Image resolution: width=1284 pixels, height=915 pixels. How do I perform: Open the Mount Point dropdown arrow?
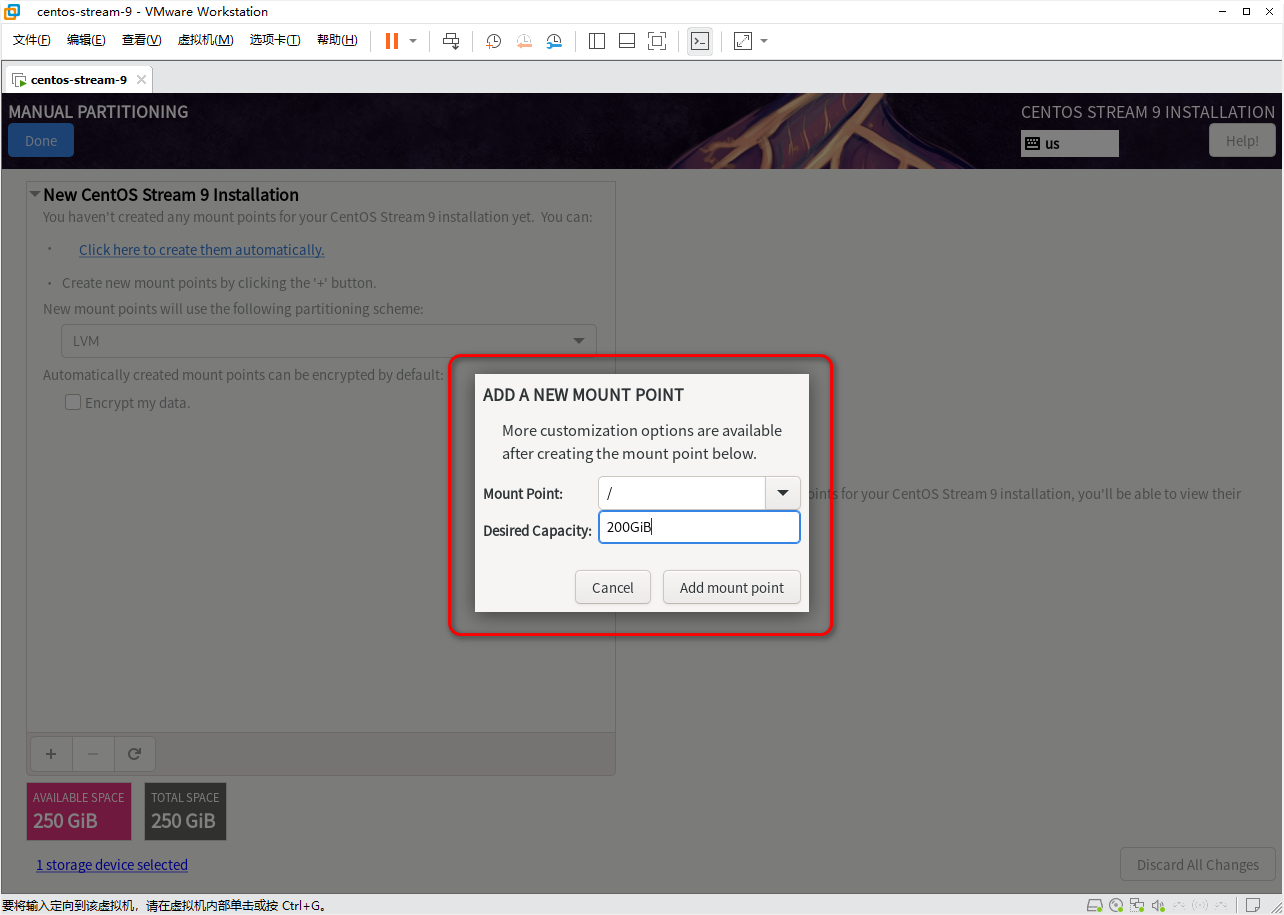tap(783, 493)
